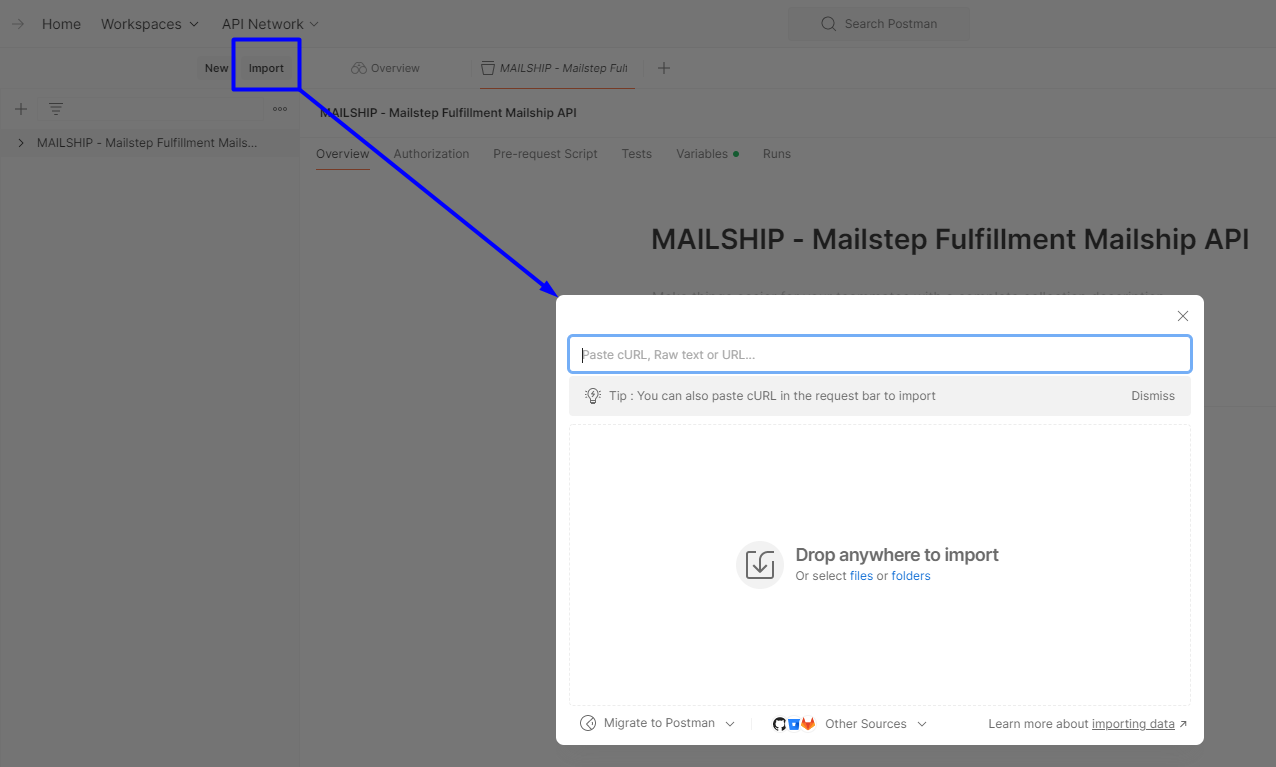Image resolution: width=1276 pixels, height=767 pixels.
Task: Click the Import button
Action: click(x=266, y=68)
